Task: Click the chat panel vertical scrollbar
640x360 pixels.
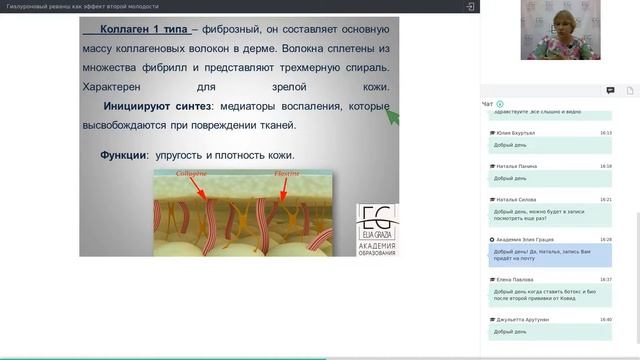Action: point(638,278)
